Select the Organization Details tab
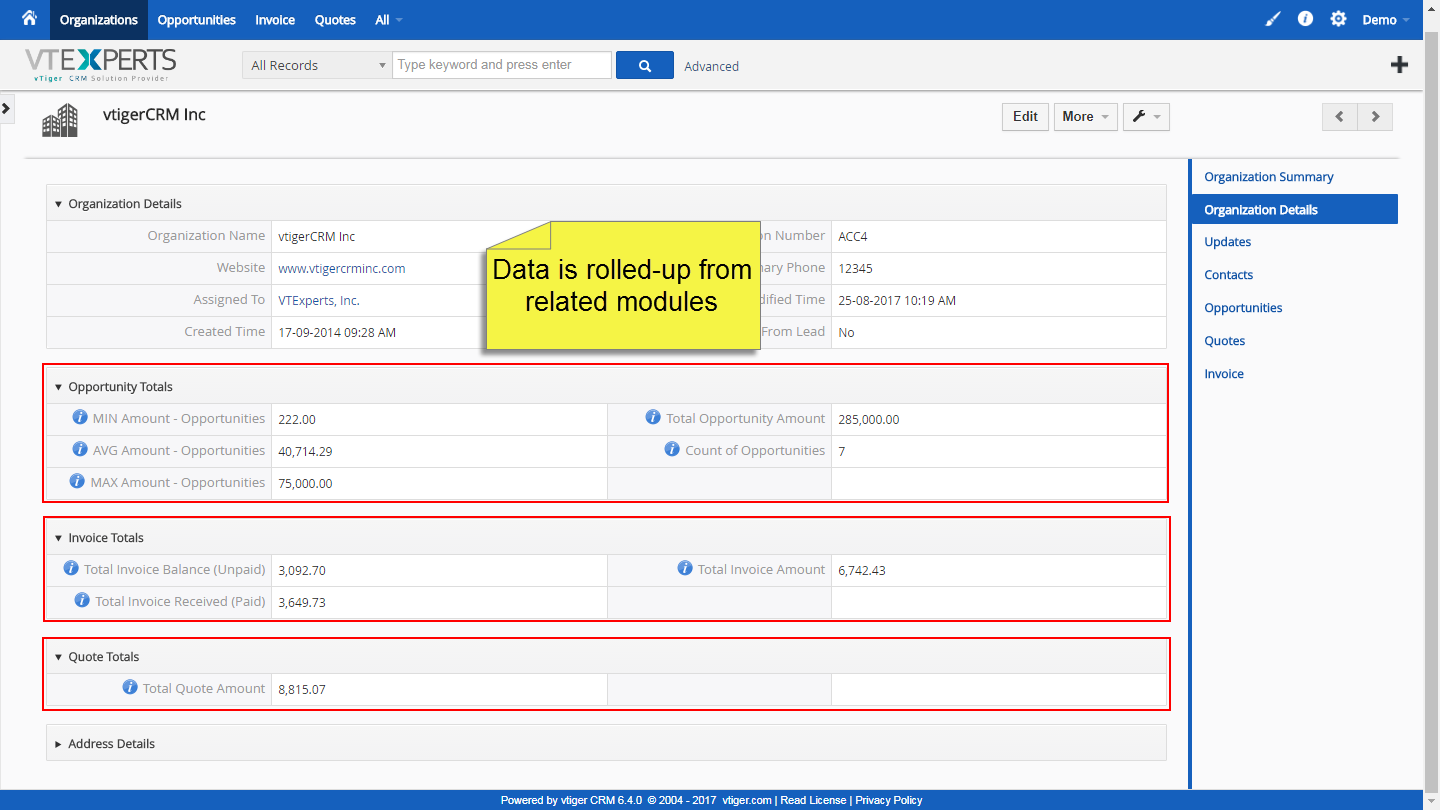The width and height of the screenshot is (1440, 810). pyautogui.click(x=1294, y=209)
